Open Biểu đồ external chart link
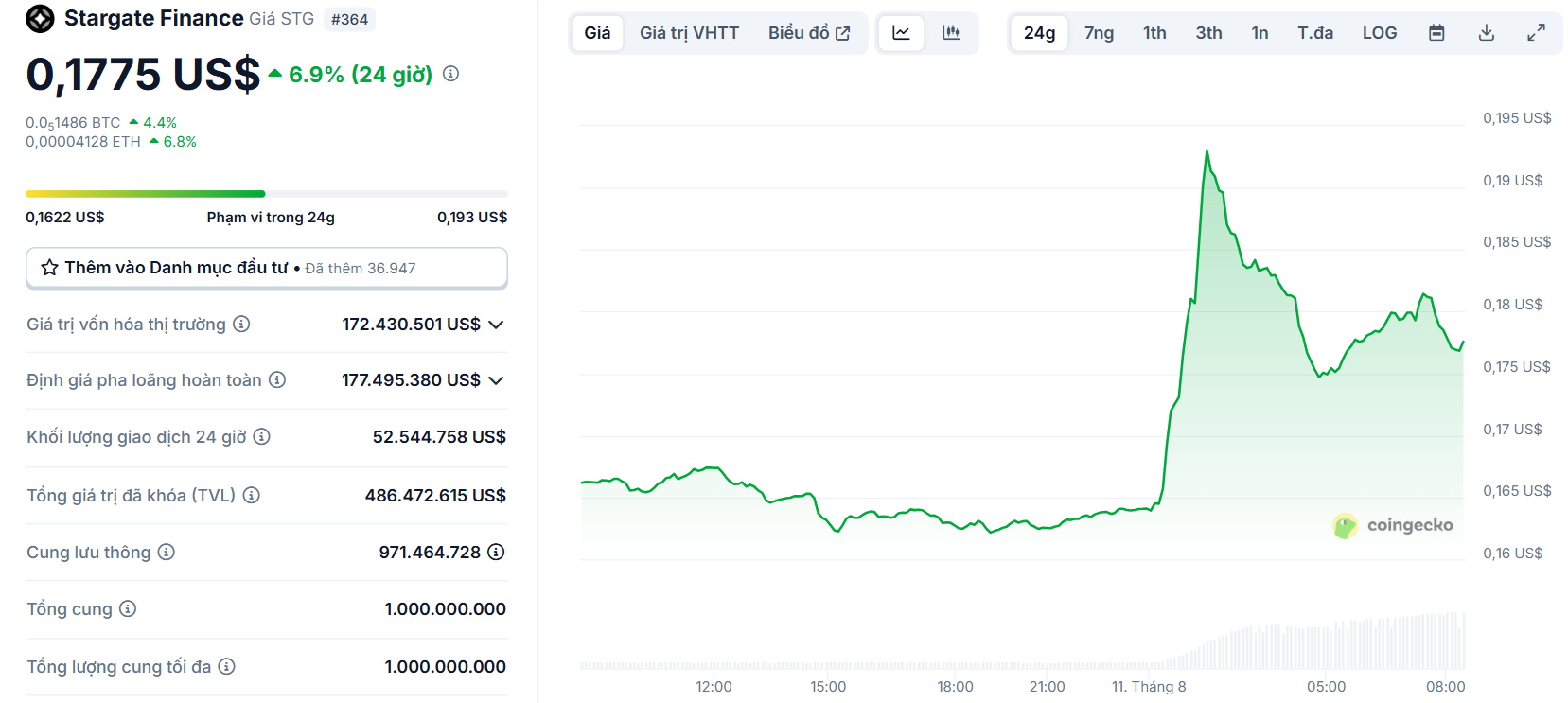This screenshot has height=703, width=1568. pyautogui.click(x=809, y=33)
